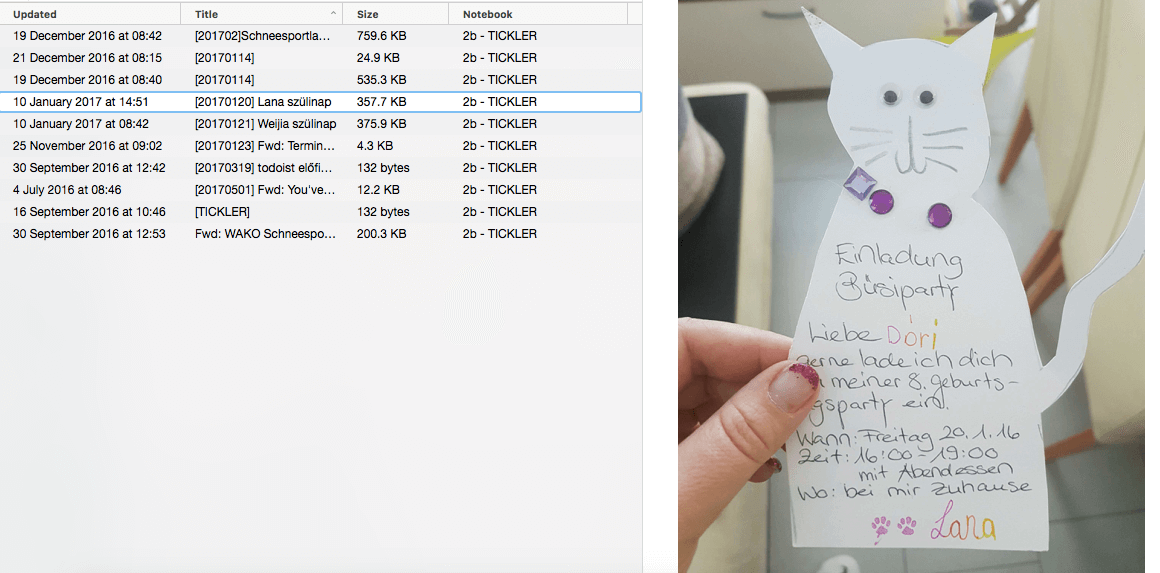The image size is (1160, 573).
Task: Toggle the sort arrow in the Title header
Action: coord(333,13)
